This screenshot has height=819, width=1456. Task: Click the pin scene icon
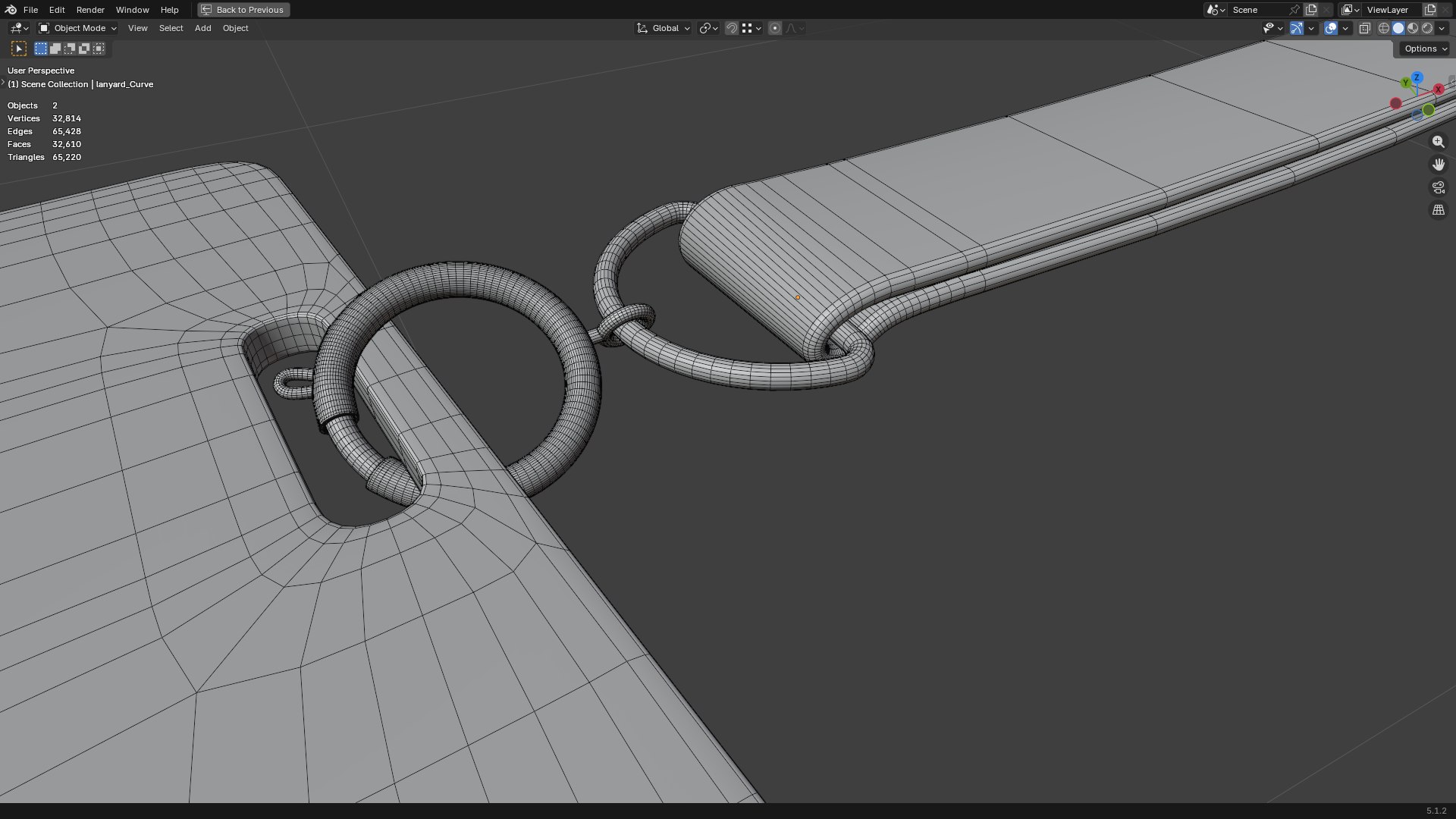1294,10
